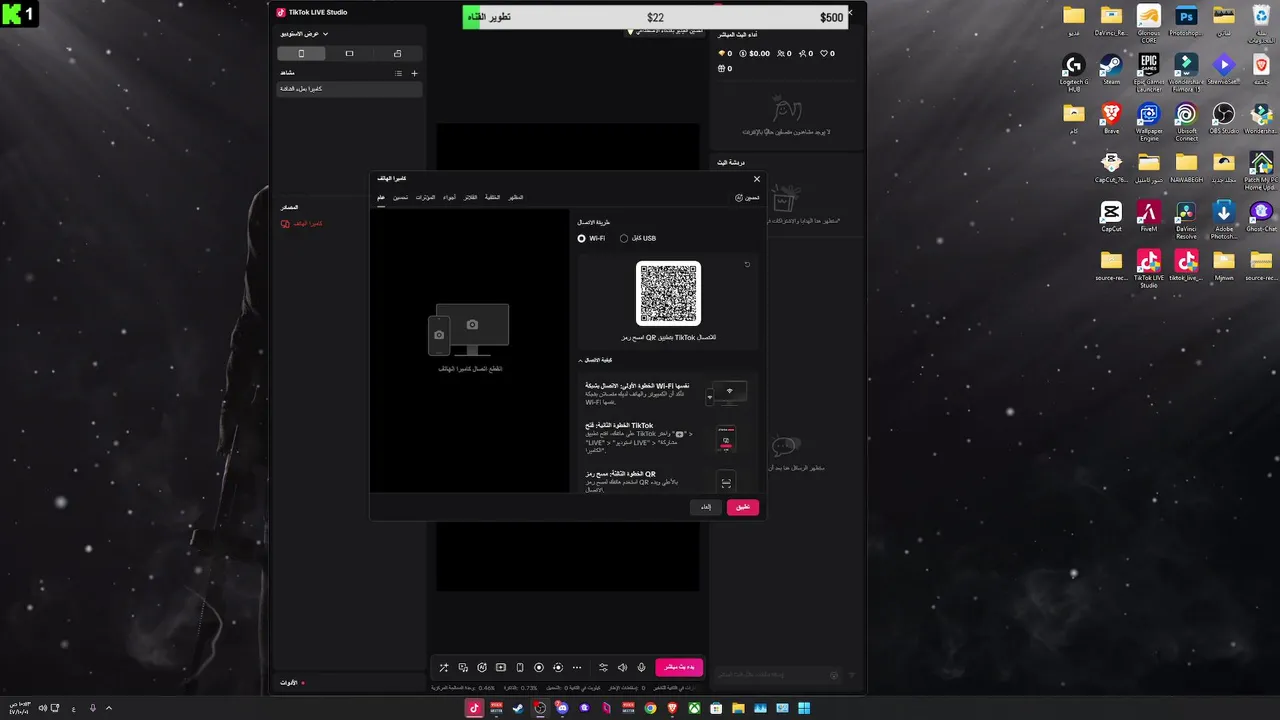Select the phone camera source in red
The image size is (1280, 720).
coord(302,223)
